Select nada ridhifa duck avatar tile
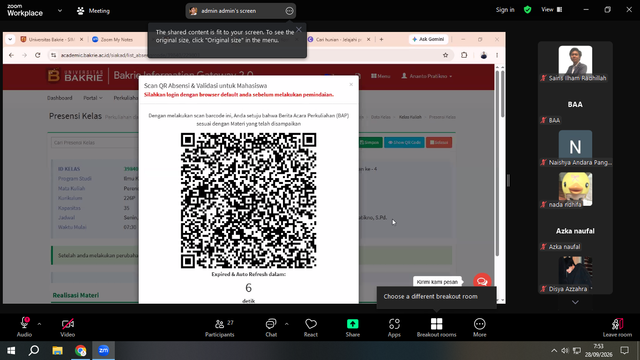640x360 pixels. point(575,189)
